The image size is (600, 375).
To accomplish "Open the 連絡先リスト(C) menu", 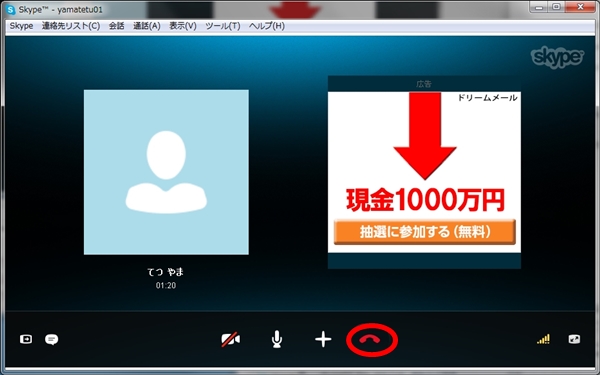I will pos(71,26).
